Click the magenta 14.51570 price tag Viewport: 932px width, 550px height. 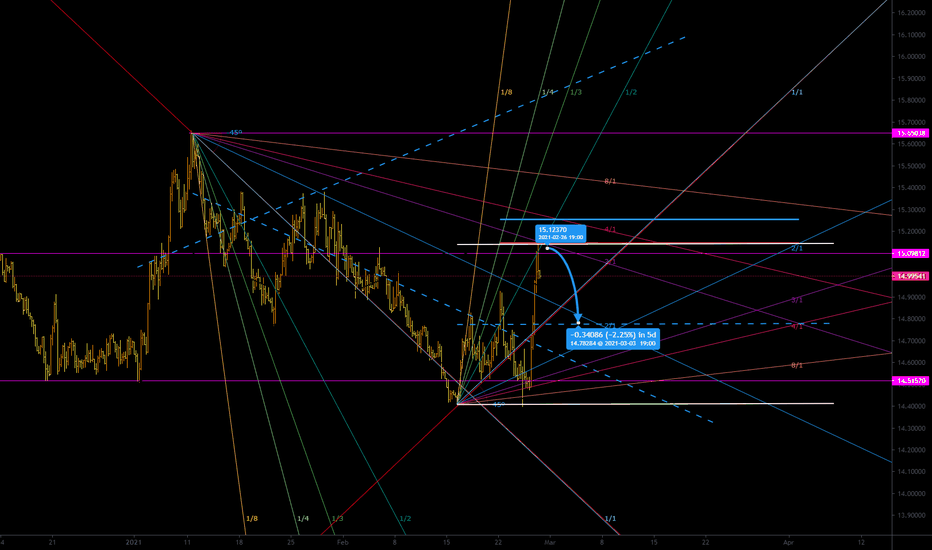coord(911,381)
